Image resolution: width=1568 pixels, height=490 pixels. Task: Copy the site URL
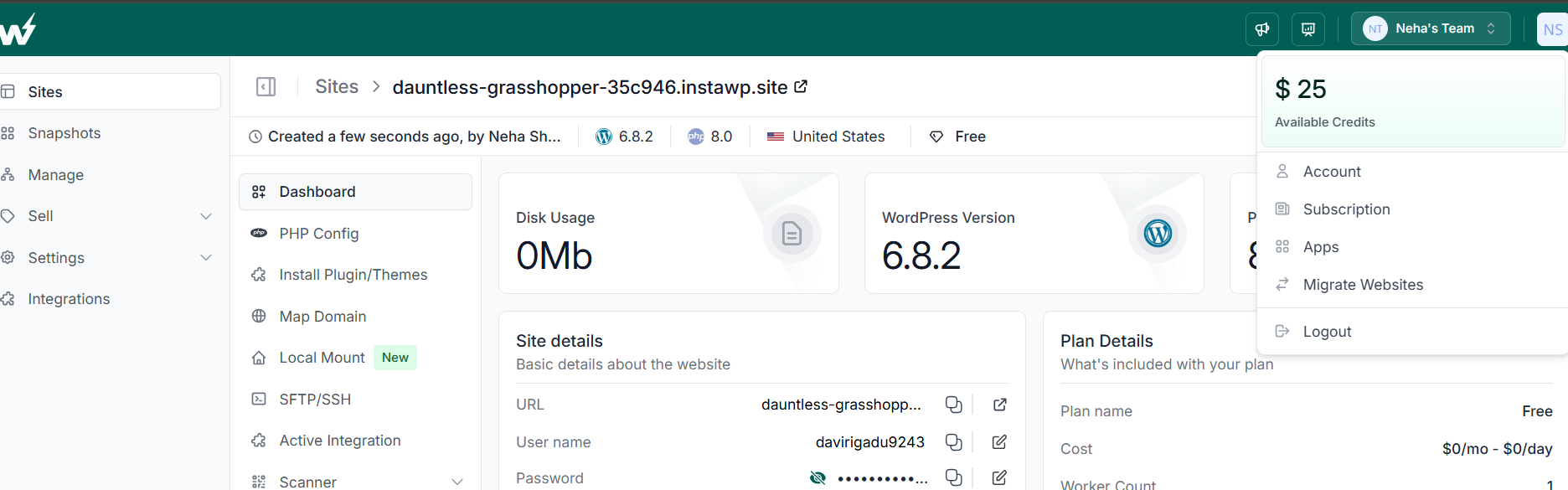pos(953,405)
